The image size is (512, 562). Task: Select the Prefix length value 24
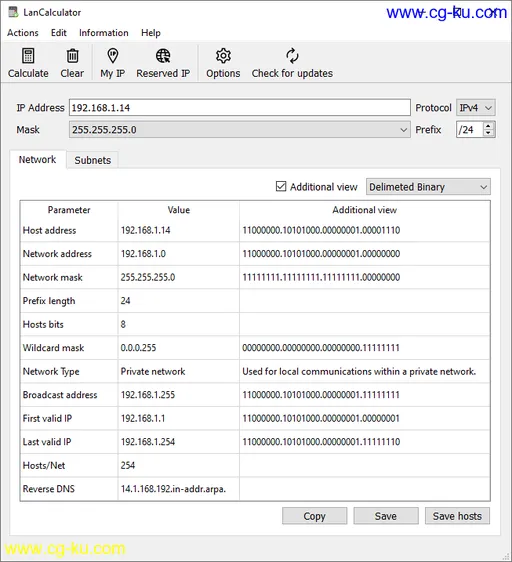pos(179,301)
